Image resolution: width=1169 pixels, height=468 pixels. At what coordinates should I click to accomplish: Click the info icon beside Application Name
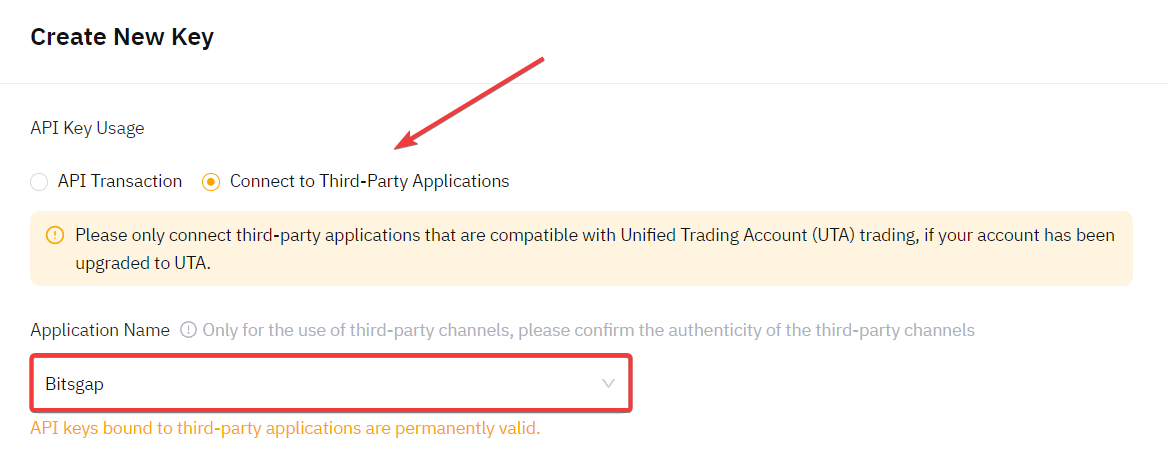188,330
